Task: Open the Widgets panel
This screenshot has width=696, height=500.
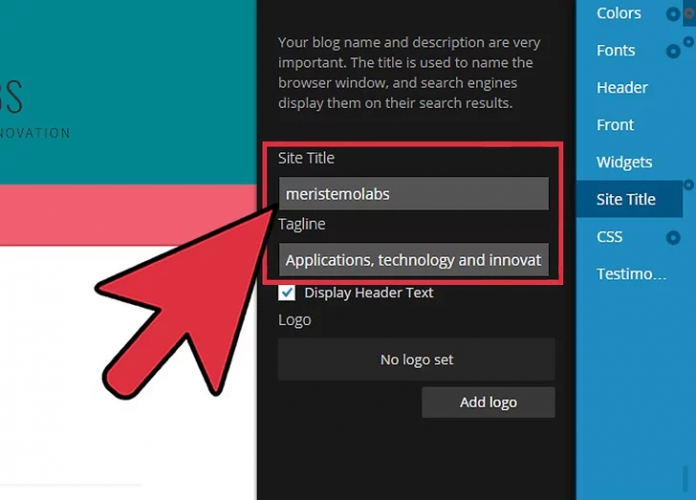Action: (624, 162)
